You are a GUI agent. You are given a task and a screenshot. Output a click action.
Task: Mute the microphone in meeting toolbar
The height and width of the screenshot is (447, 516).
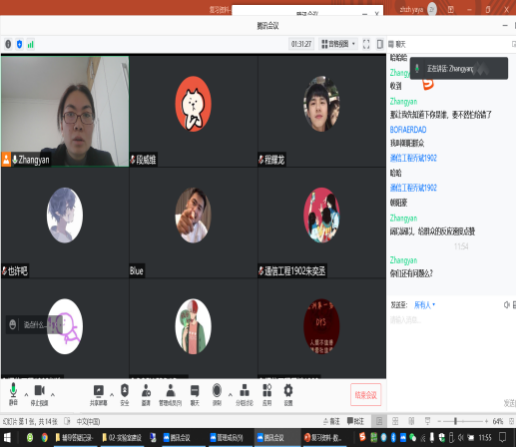pyautogui.click(x=13, y=394)
